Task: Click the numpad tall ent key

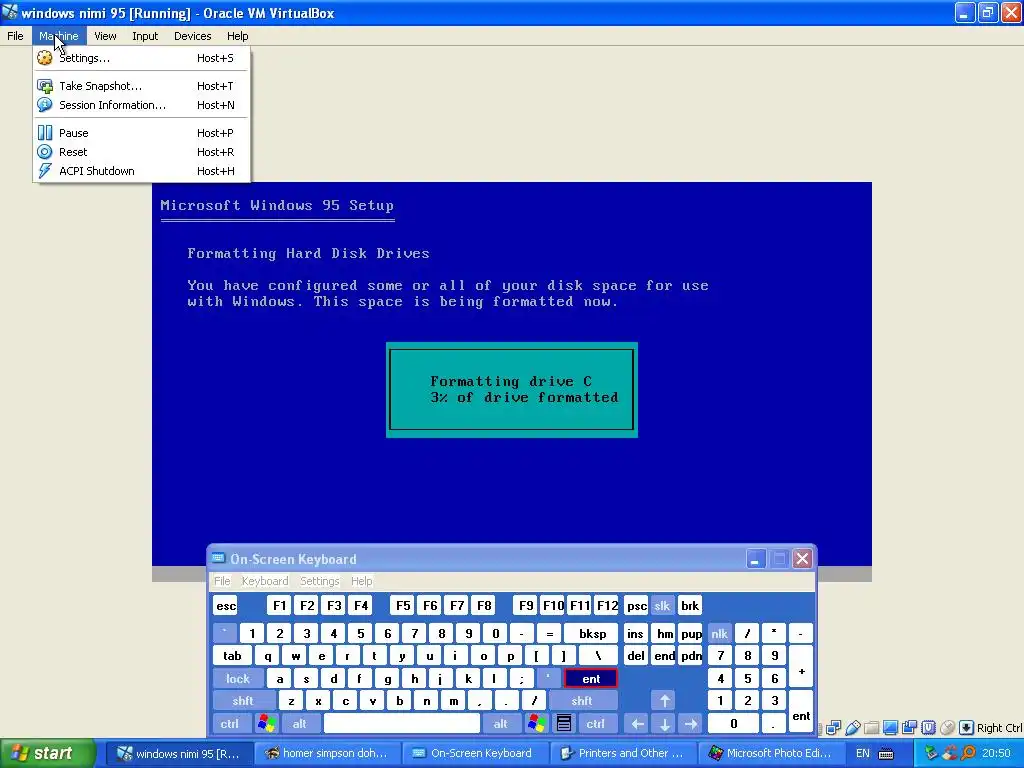Action: tap(801, 712)
